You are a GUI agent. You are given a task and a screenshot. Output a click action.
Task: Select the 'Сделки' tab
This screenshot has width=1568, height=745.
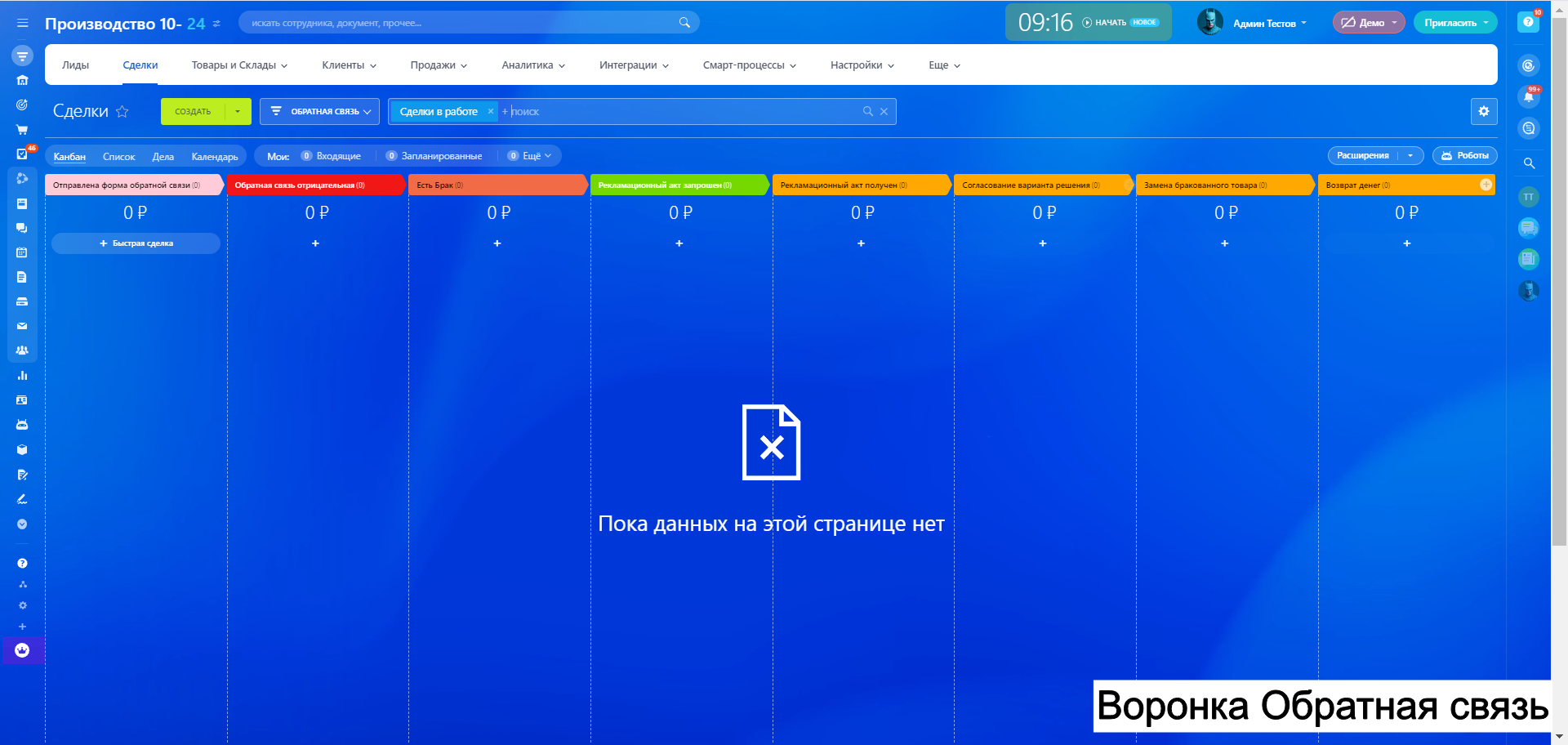(140, 65)
